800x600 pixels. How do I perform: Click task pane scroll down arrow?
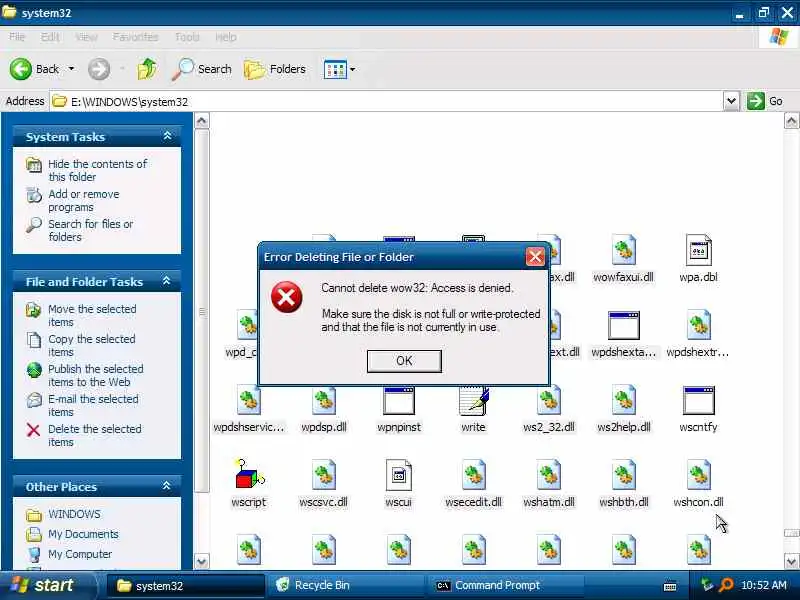pos(202,562)
